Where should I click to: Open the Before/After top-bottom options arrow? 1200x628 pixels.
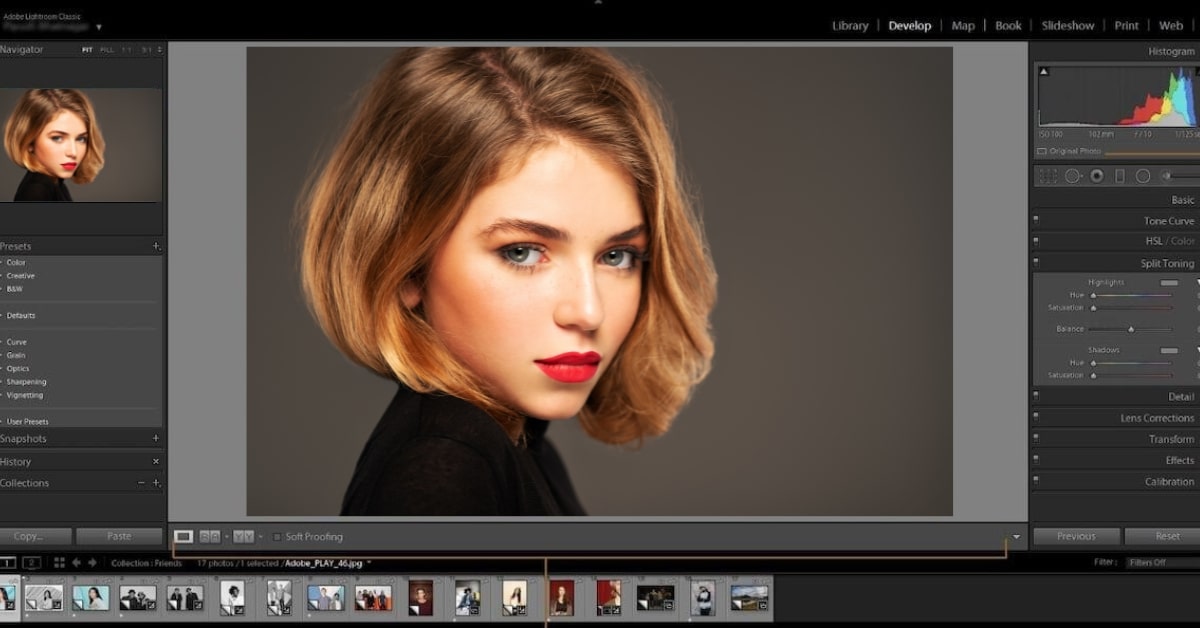tap(260, 537)
